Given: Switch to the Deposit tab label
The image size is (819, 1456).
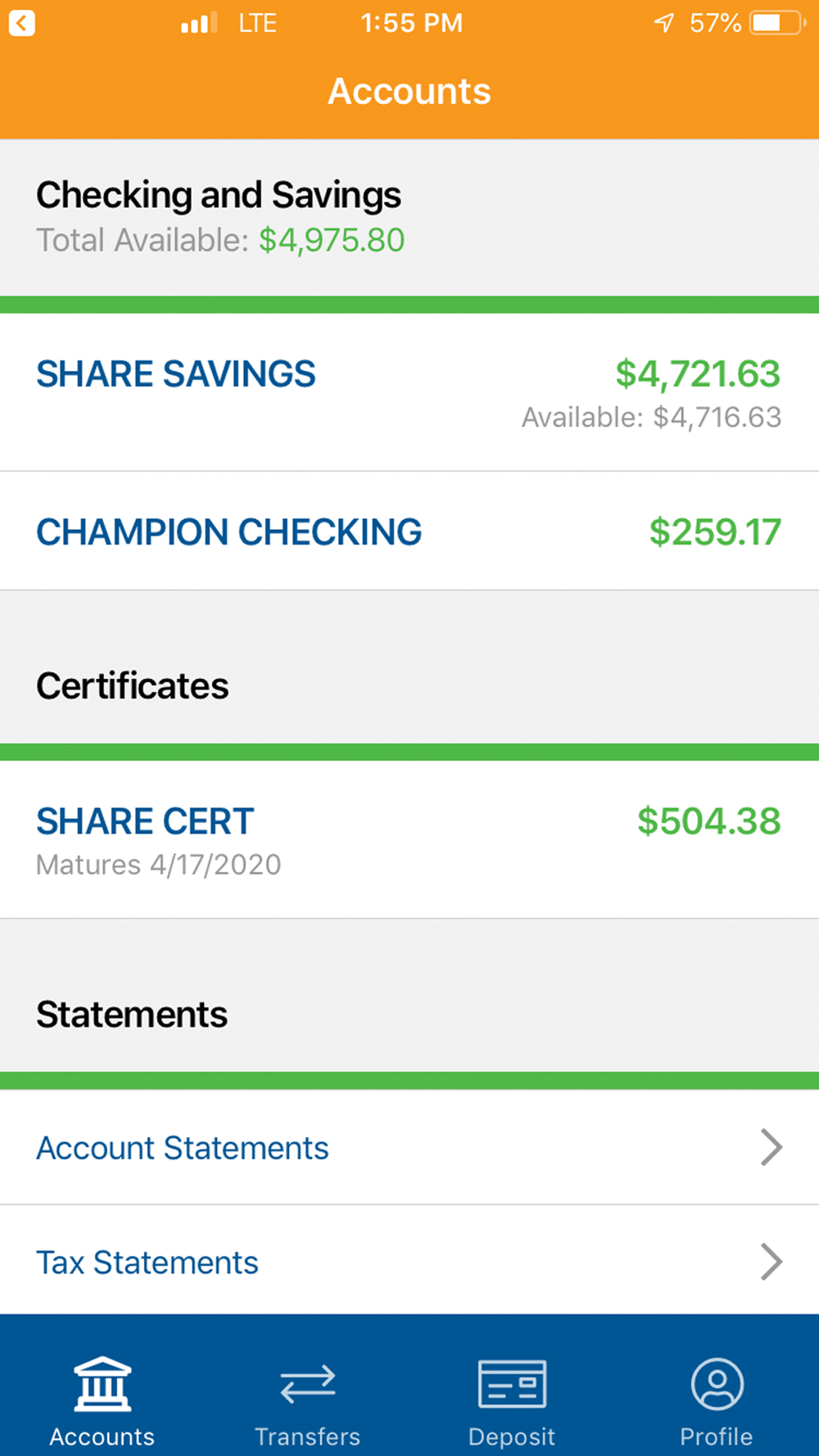Looking at the screenshot, I should point(512,1436).
